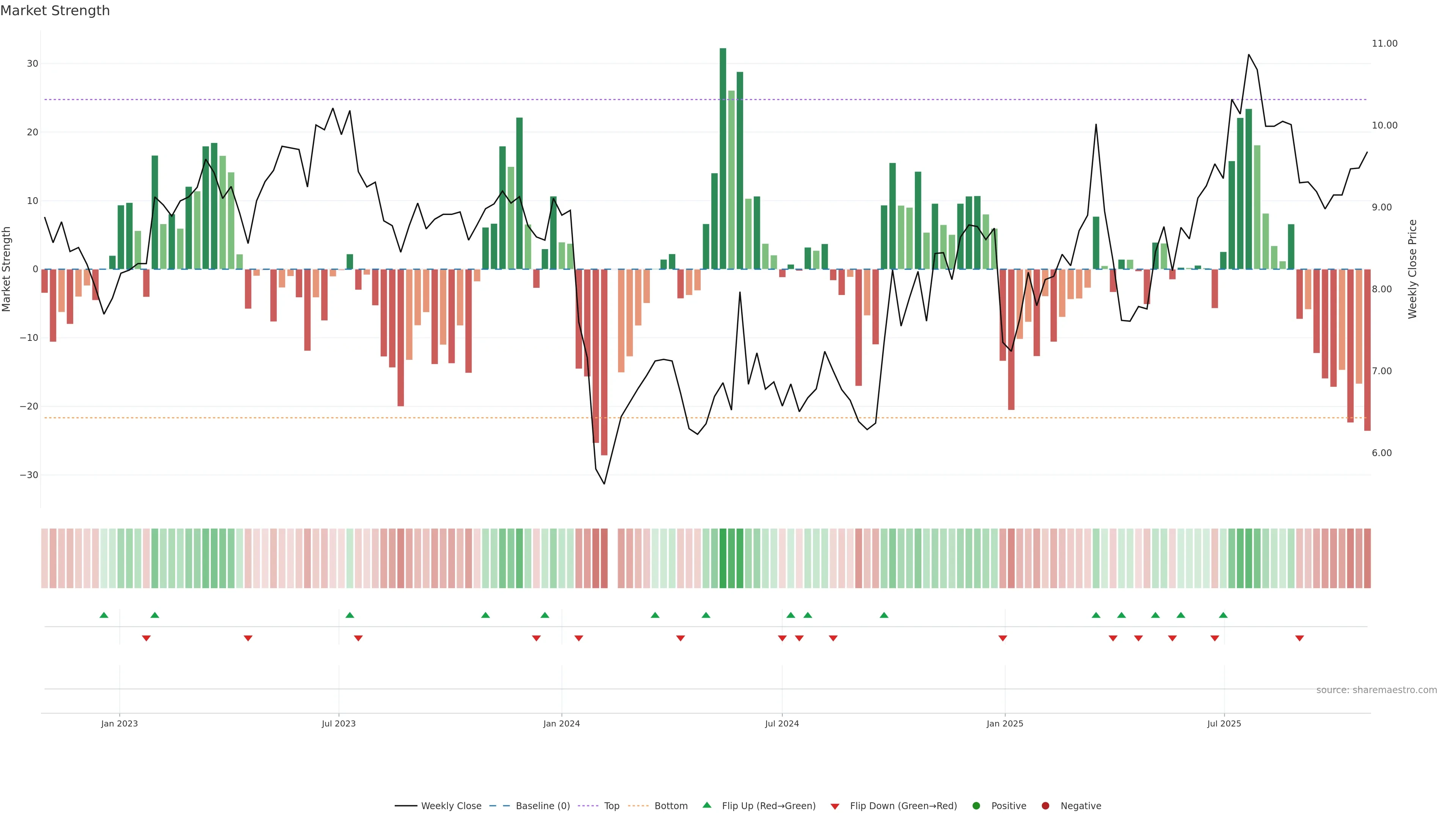The height and width of the screenshot is (819, 1456).
Task: Click the last red flip-down triangle marker
Action: click(1299, 638)
